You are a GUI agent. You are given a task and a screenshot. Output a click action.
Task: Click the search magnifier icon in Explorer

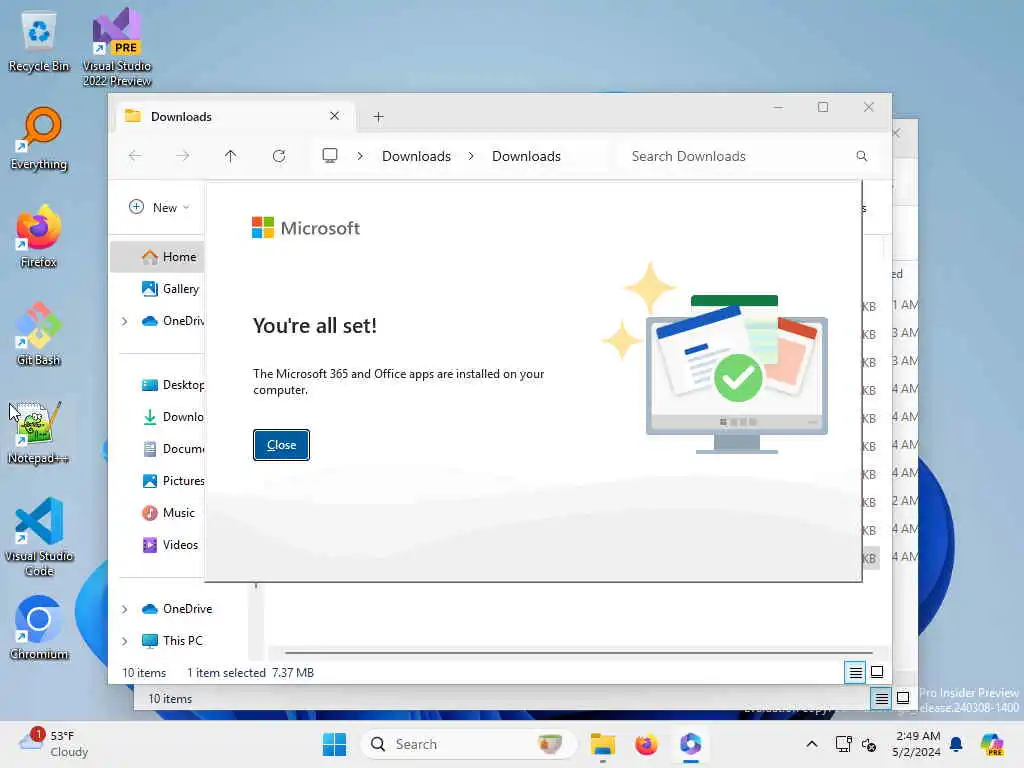tap(861, 156)
